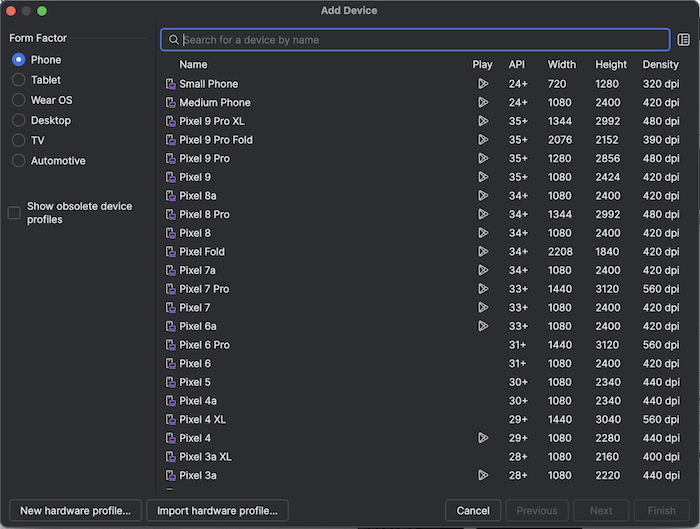This screenshot has width=700, height=529.
Task: Sort the list by API column header
Action: [517, 65]
